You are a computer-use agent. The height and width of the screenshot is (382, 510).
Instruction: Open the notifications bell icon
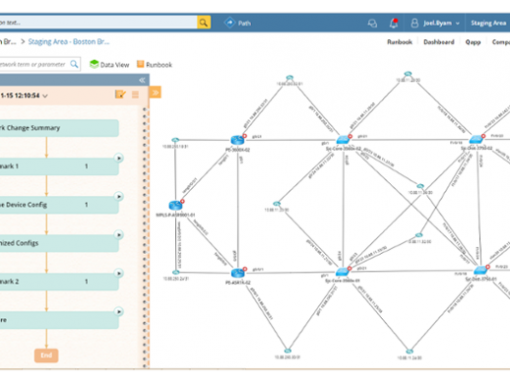[394, 23]
